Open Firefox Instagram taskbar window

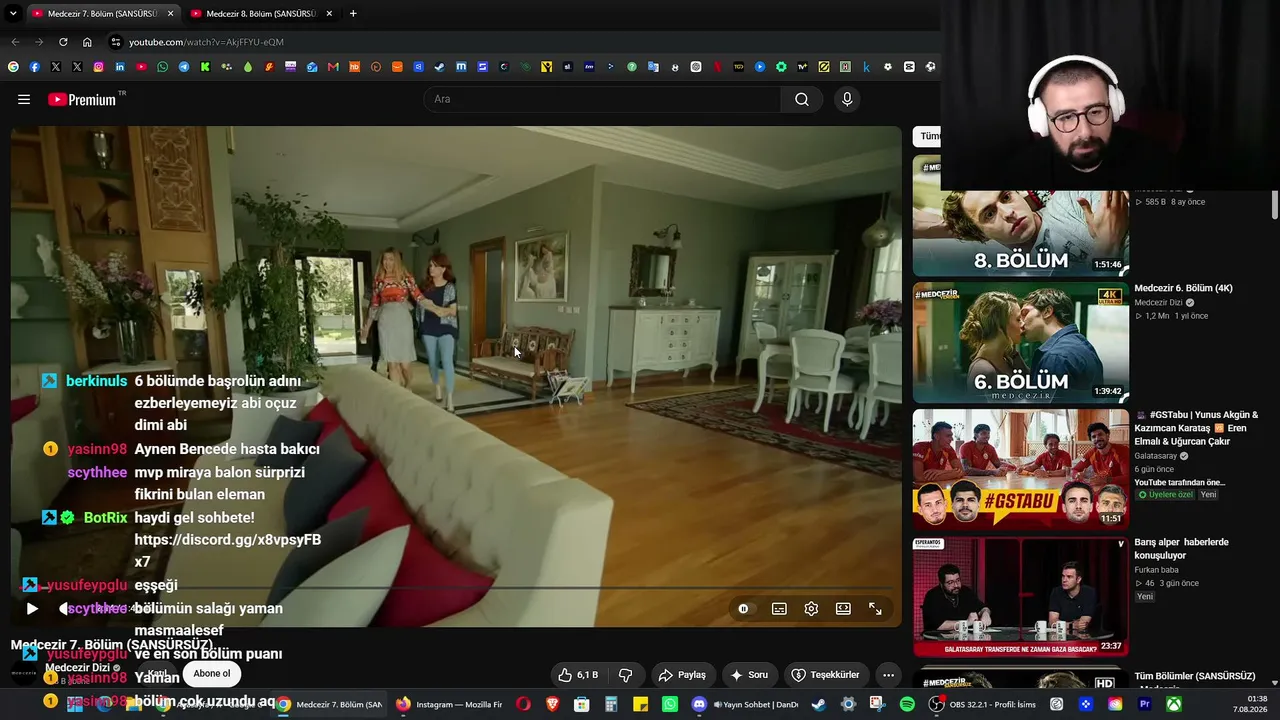450,704
